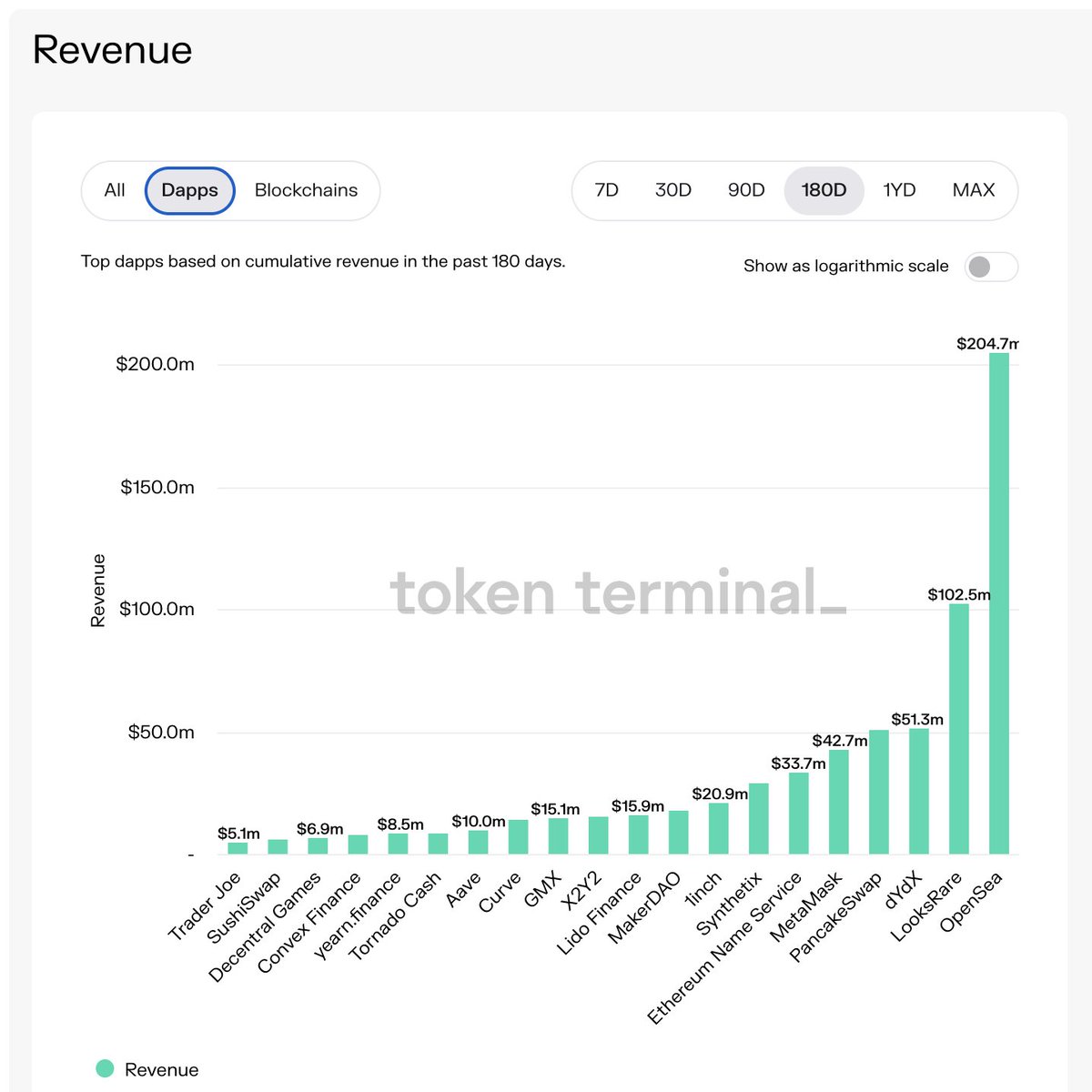Choose the 90D time range
Screen dimensions: 1092x1092
tap(746, 190)
